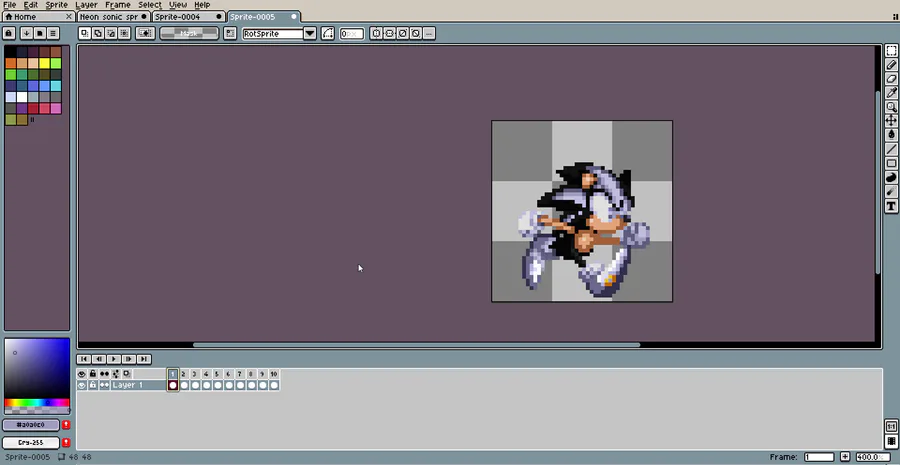Go to first frame

pyautogui.click(x=84, y=359)
